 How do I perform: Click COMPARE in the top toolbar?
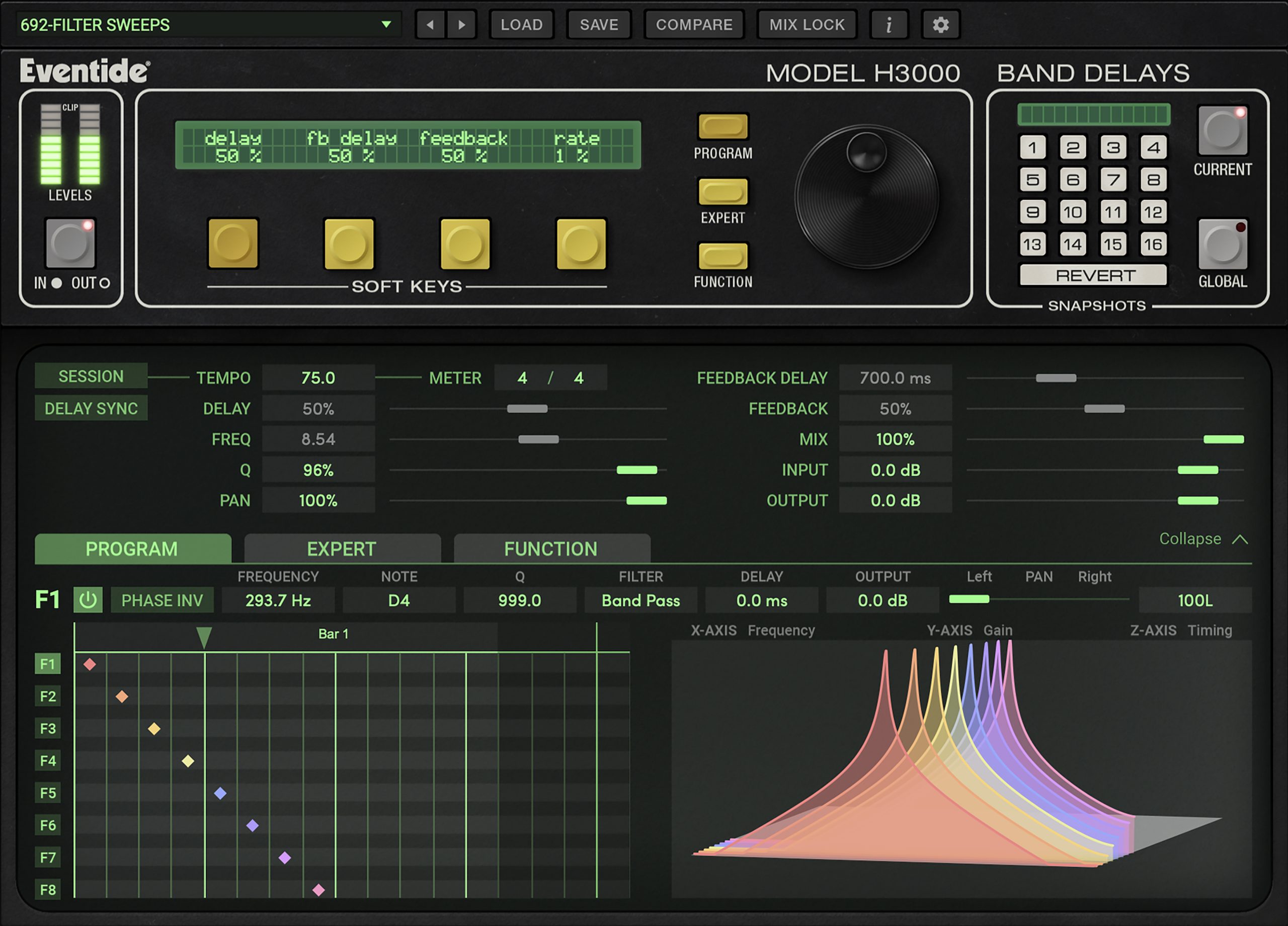[693, 25]
